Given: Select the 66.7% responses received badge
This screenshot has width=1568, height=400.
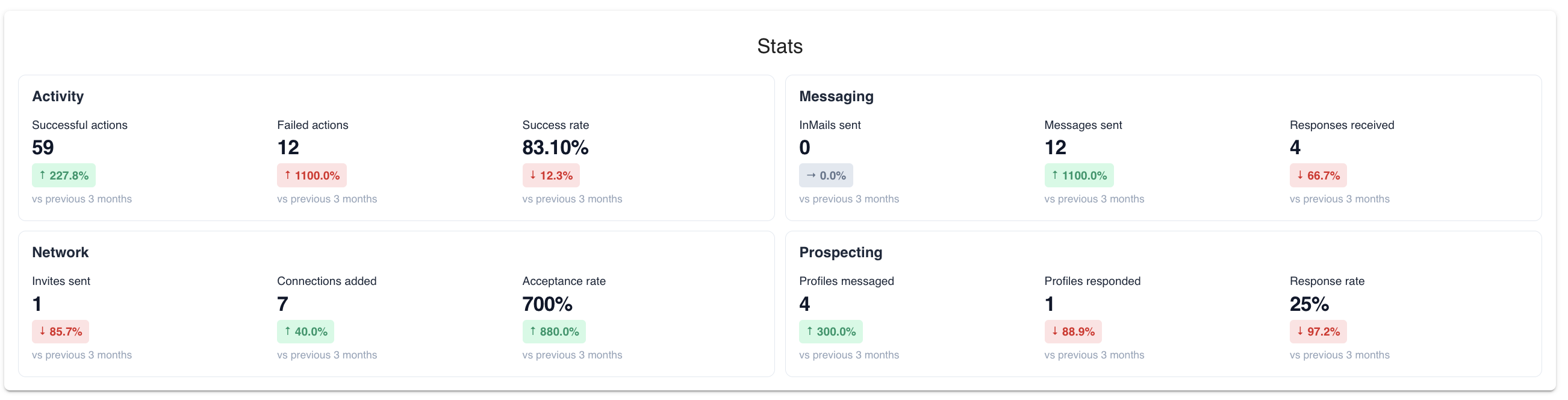Looking at the screenshot, I should tap(1319, 175).
